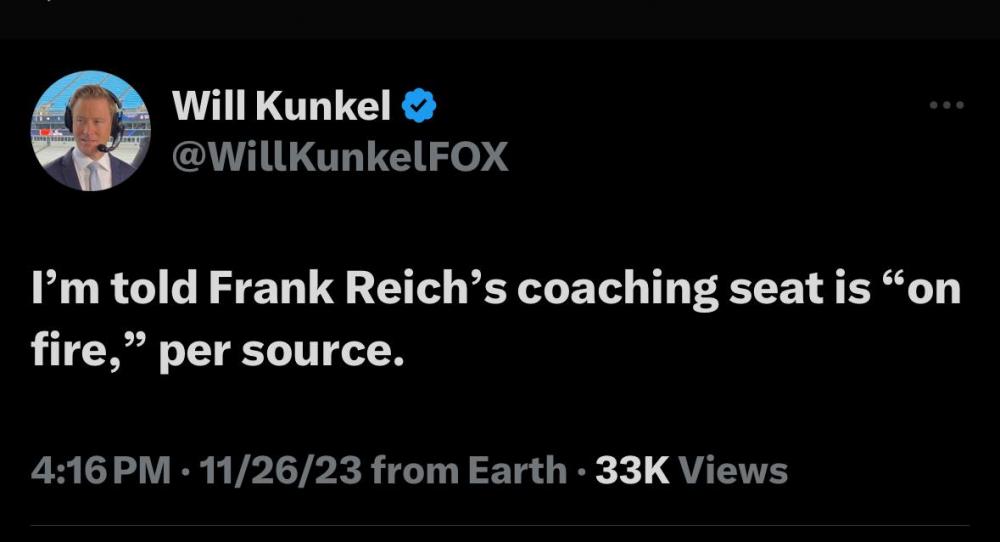Click the word "per" in the tweet

tap(190, 353)
